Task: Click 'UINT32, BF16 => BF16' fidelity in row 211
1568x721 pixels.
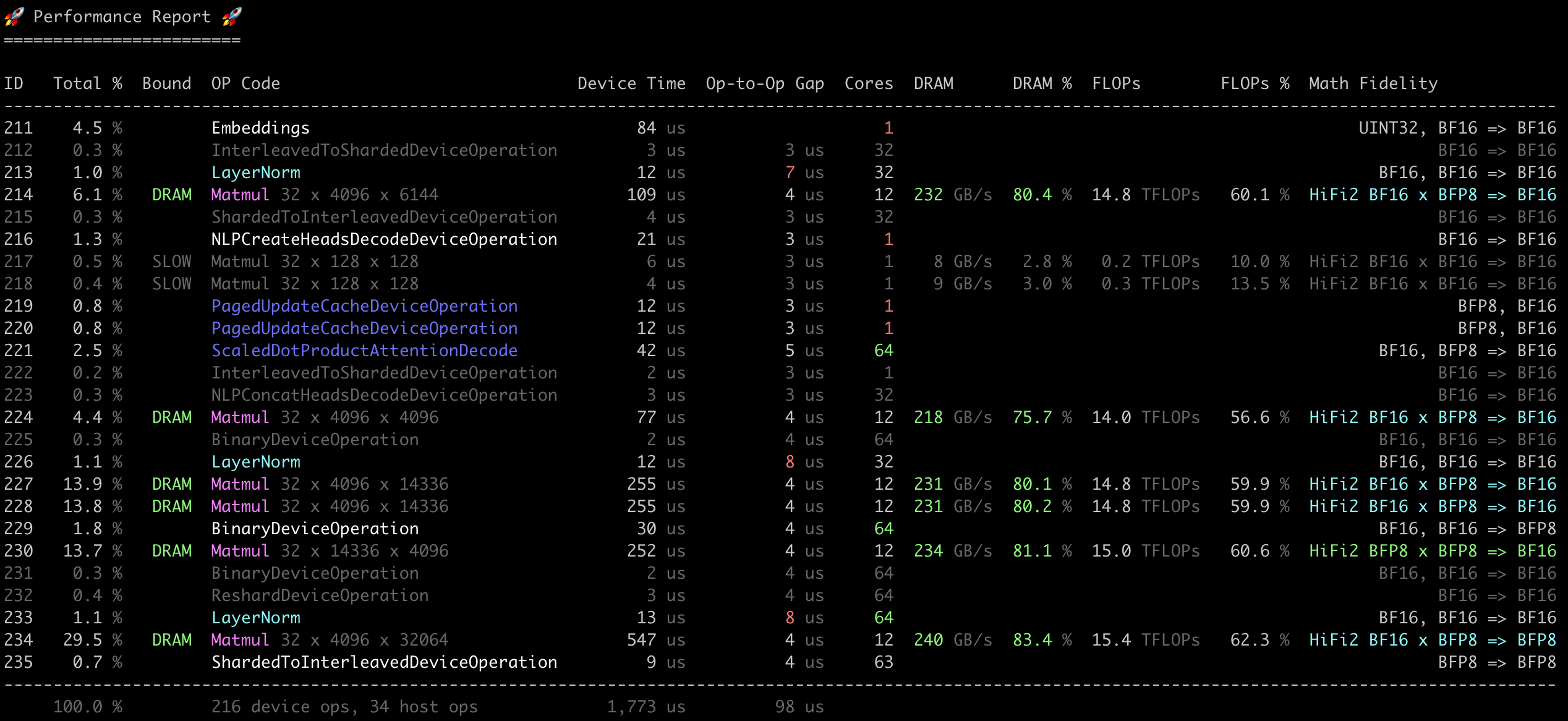Action: 1457,128
